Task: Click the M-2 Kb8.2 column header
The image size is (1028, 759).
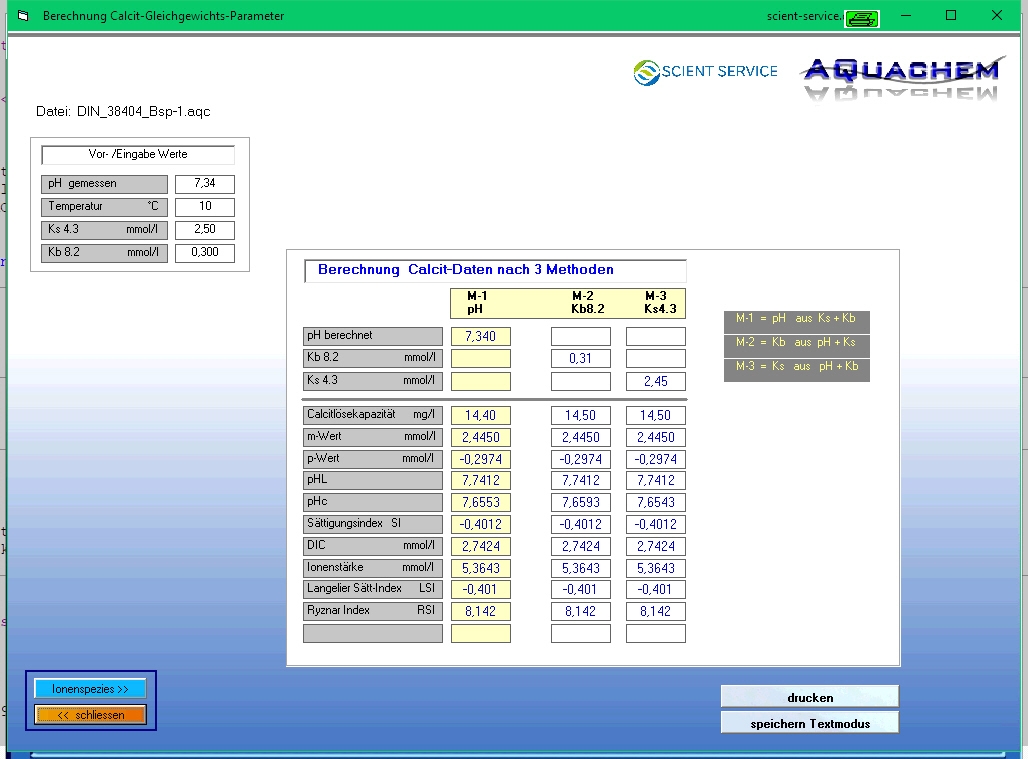Action: [587, 302]
